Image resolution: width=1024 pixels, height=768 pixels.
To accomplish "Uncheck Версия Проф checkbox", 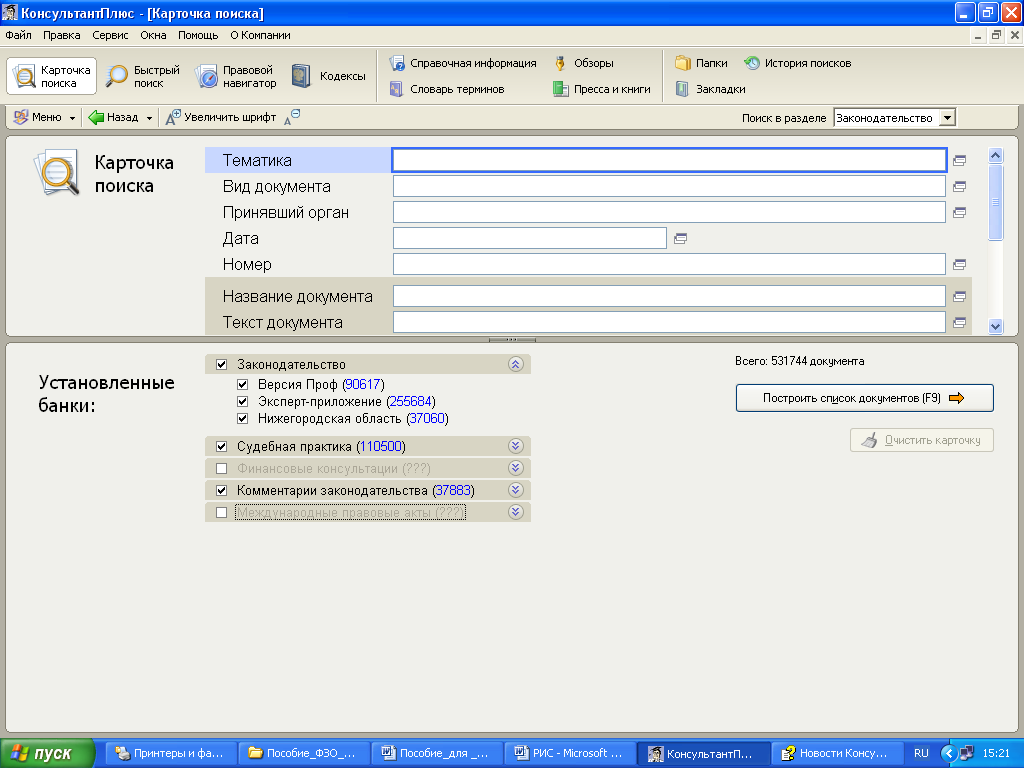I will tap(242, 384).
